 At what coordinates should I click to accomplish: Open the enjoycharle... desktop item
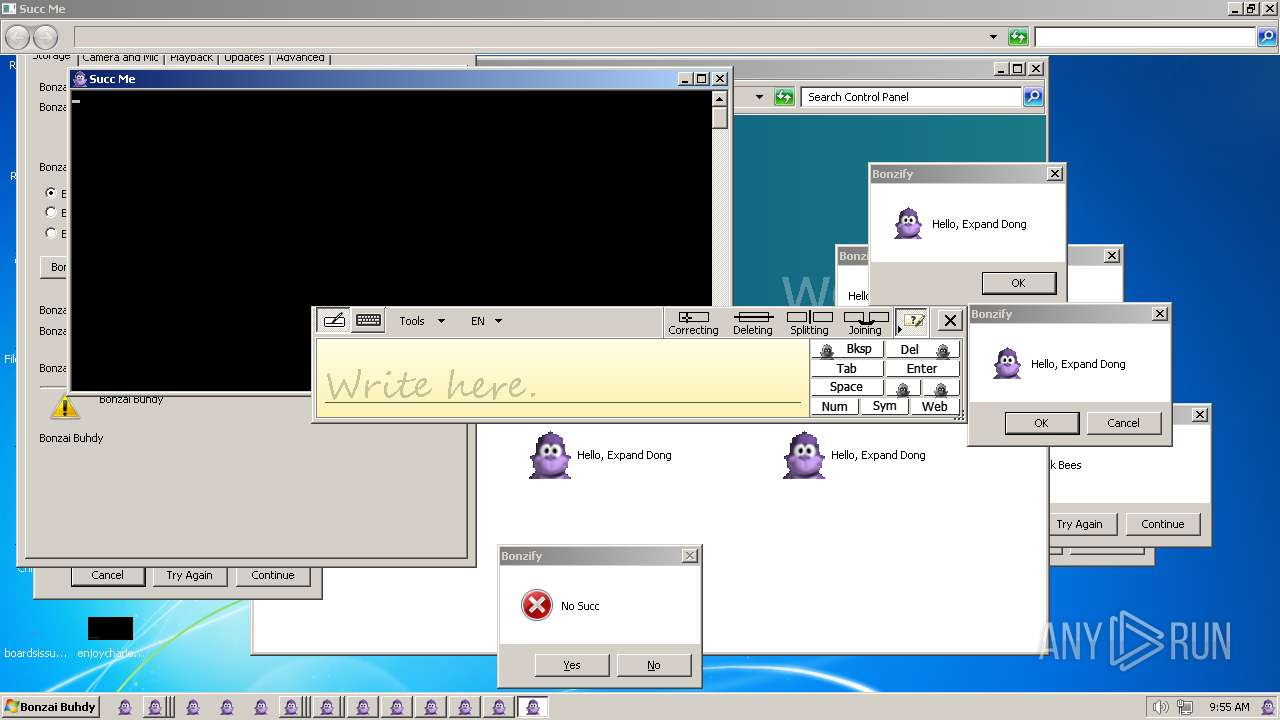click(x=110, y=638)
